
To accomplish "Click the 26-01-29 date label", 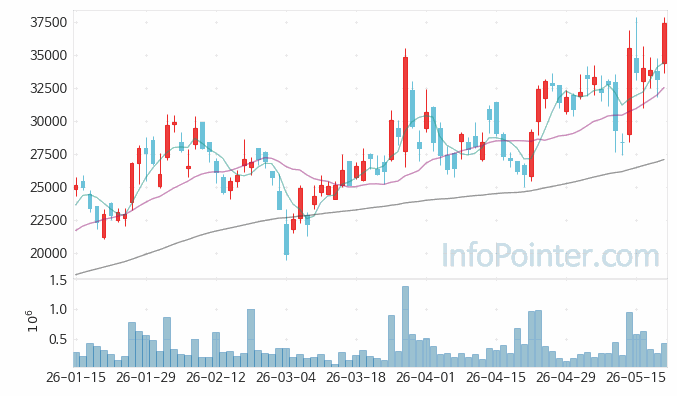I will [146, 377].
